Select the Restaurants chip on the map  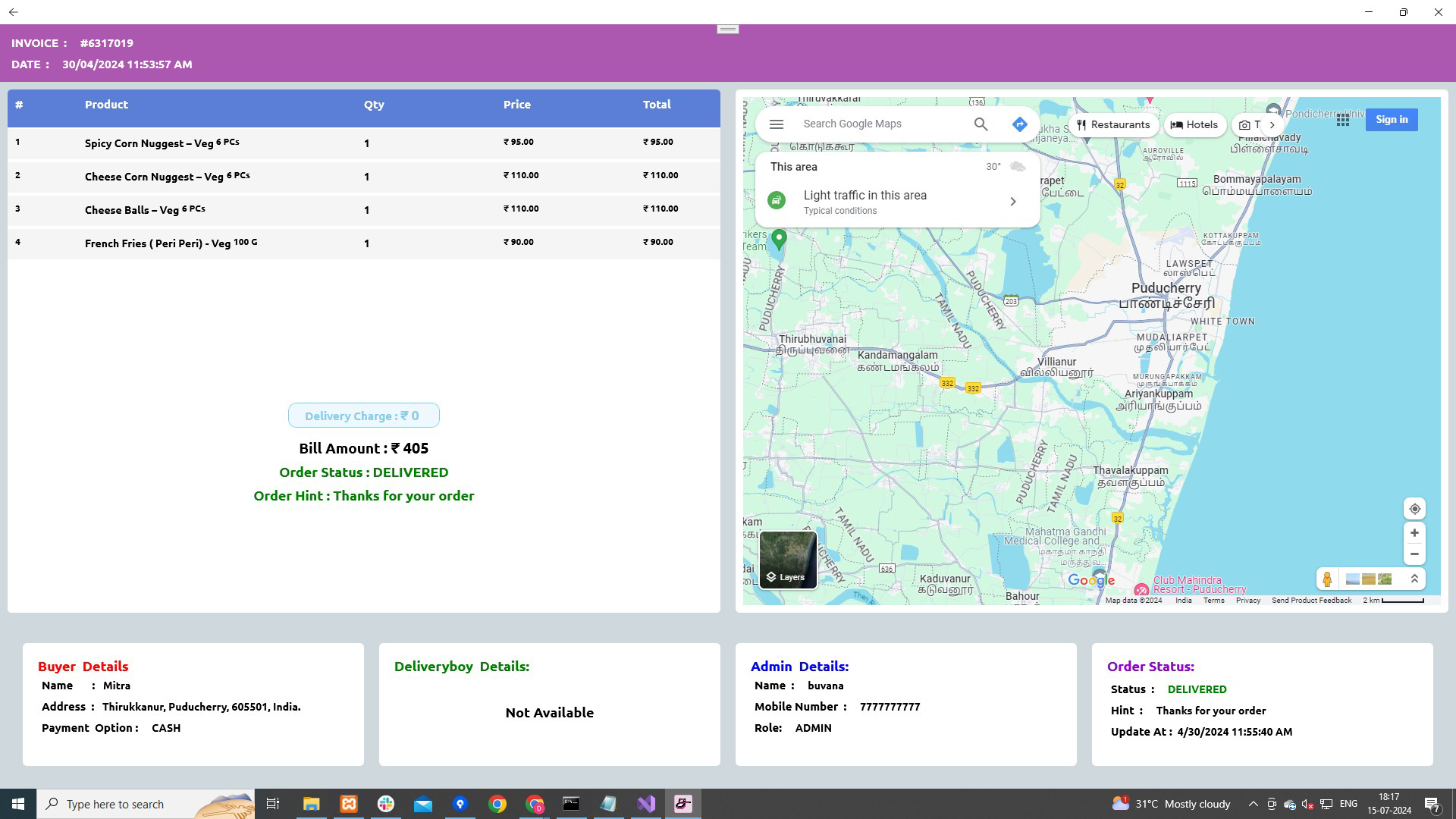(1113, 125)
